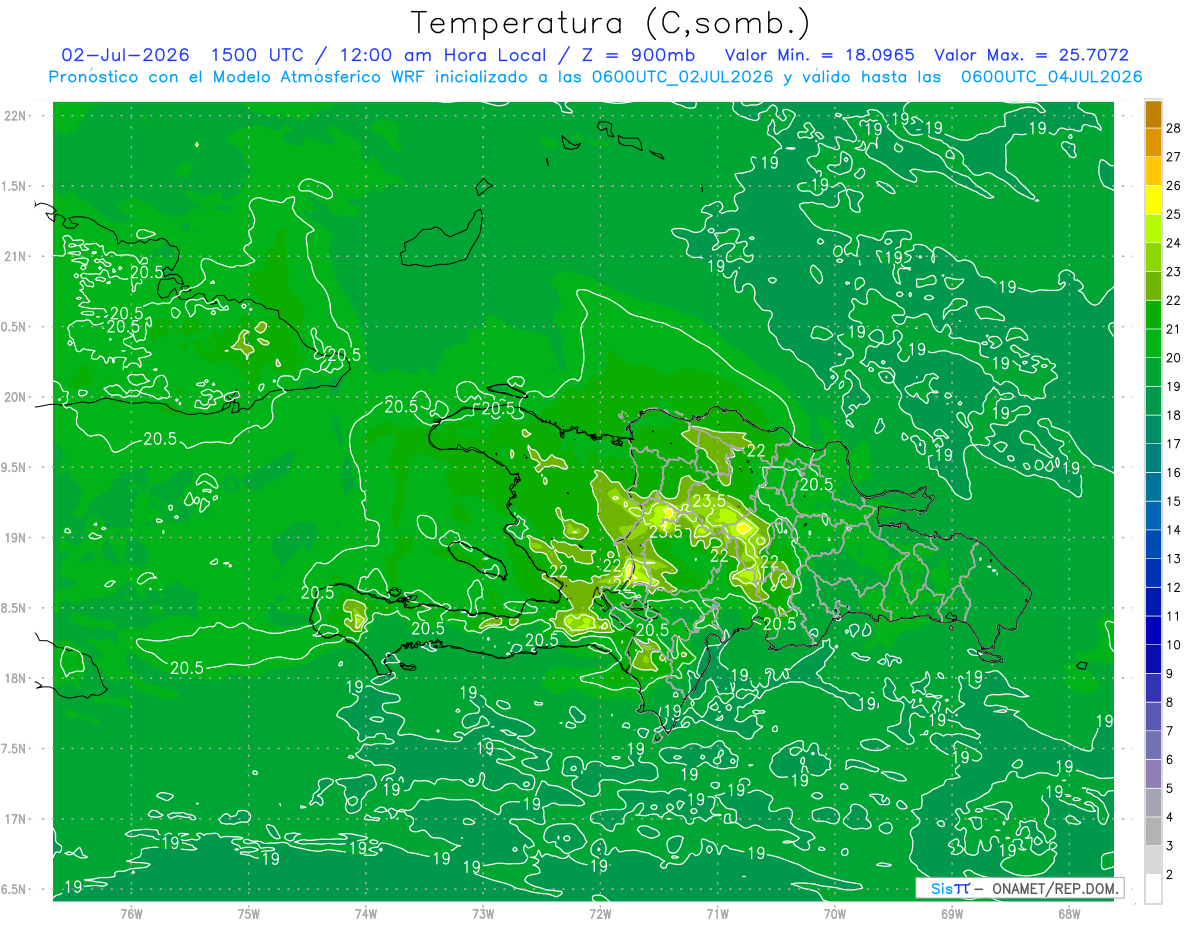The height and width of the screenshot is (927, 1200).
Task: Pick the orange swatch between legend values 27 and 28
Action: [x=1153, y=142]
